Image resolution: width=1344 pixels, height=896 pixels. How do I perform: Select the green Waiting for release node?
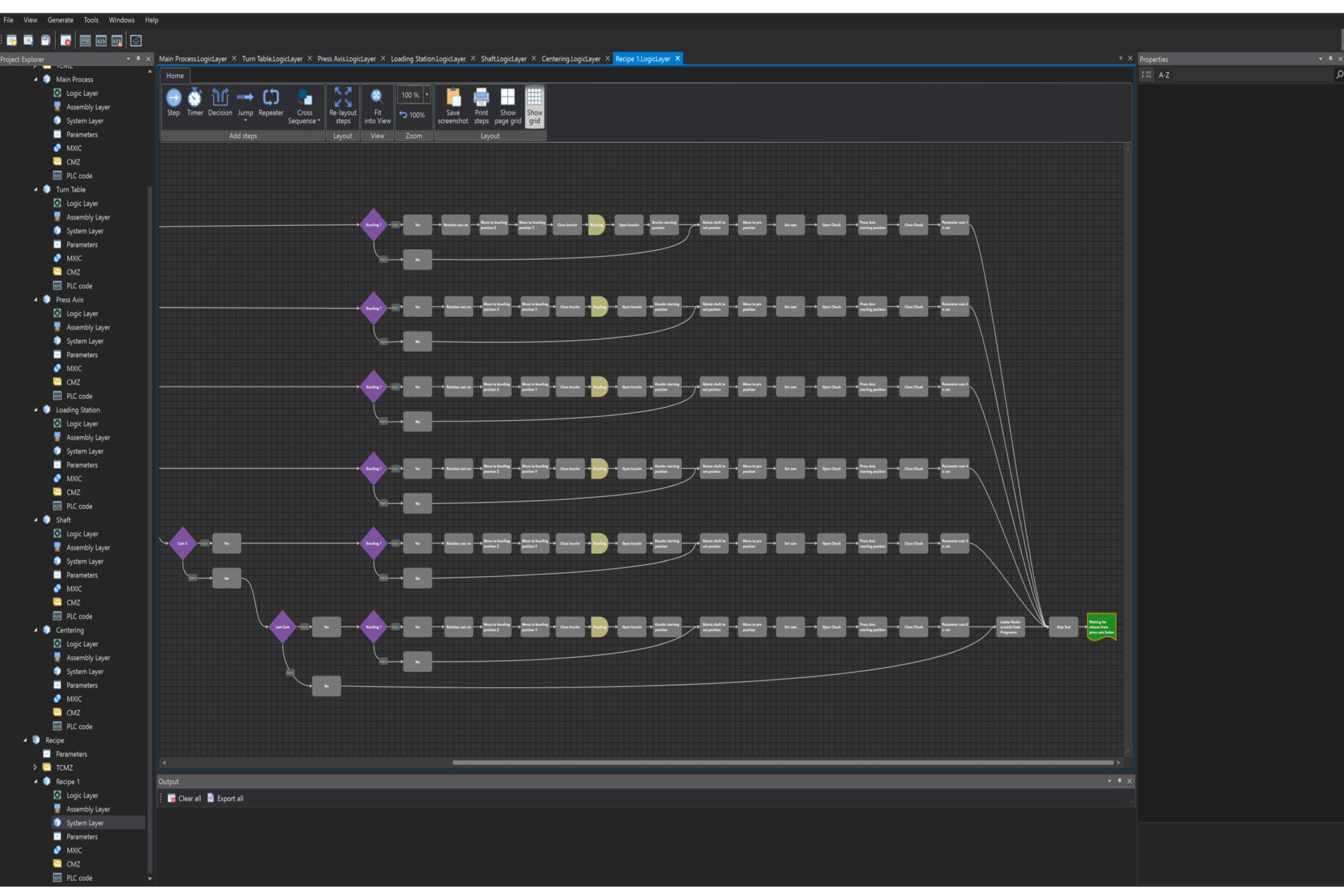click(x=1101, y=626)
